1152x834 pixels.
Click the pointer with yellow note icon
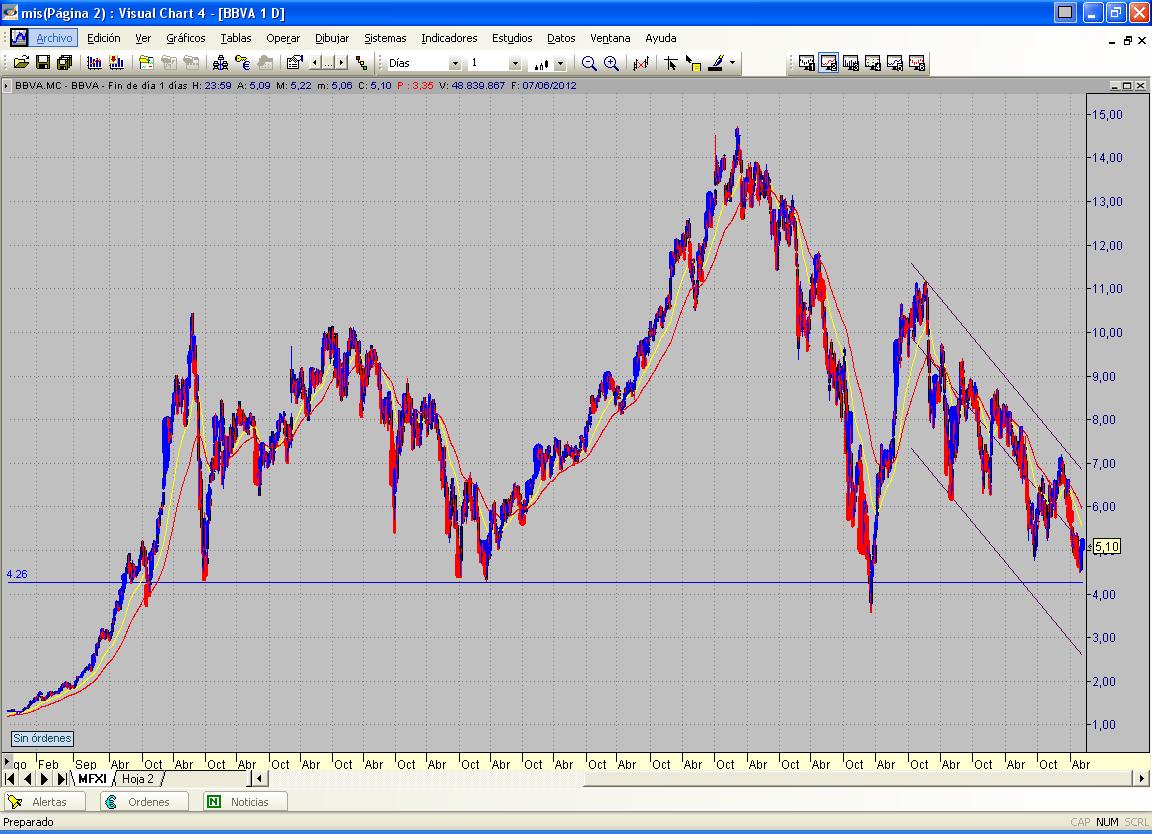pyautogui.click(x=693, y=63)
